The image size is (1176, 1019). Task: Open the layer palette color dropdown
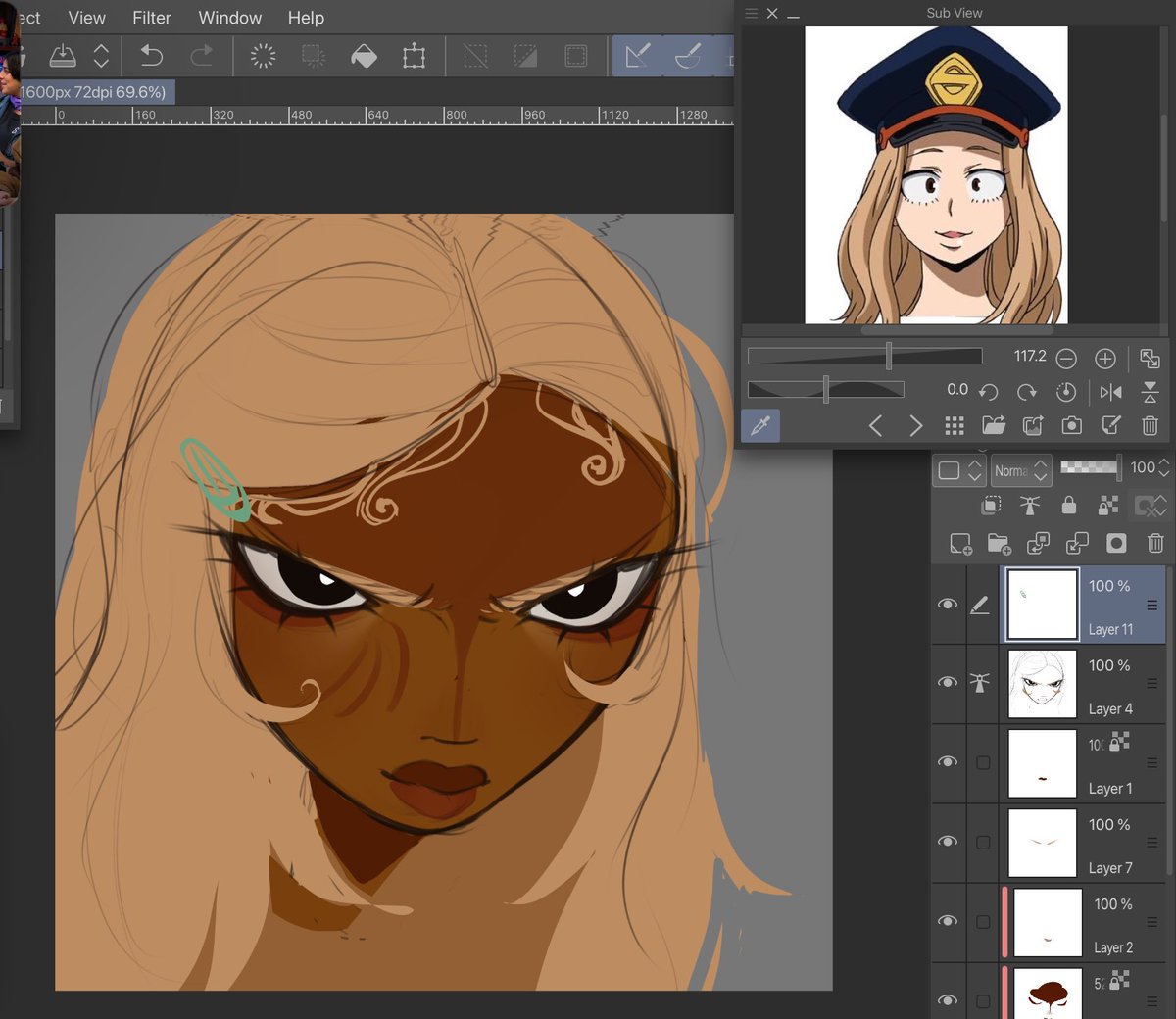pyautogui.click(x=958, y=470)
